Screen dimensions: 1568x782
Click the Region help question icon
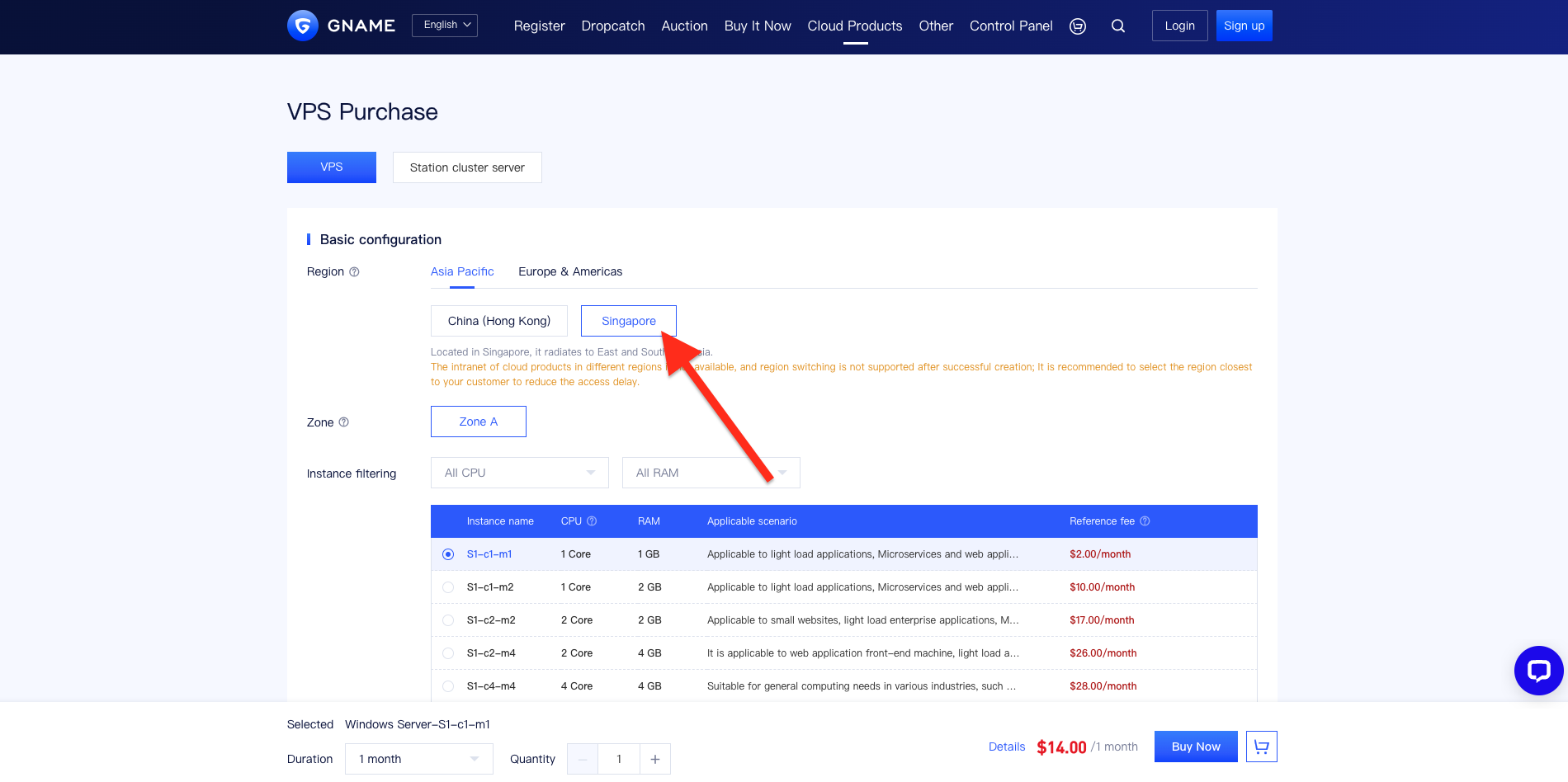(354, 271)
